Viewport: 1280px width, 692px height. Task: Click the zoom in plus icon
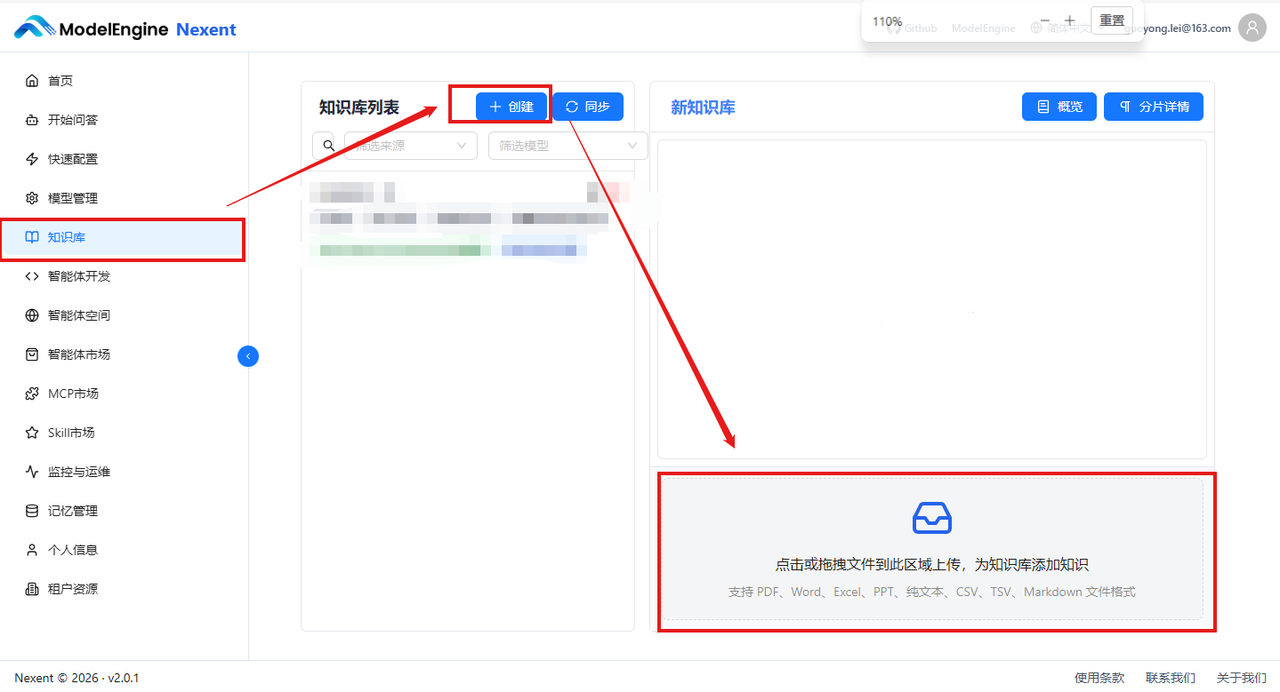1069,20
